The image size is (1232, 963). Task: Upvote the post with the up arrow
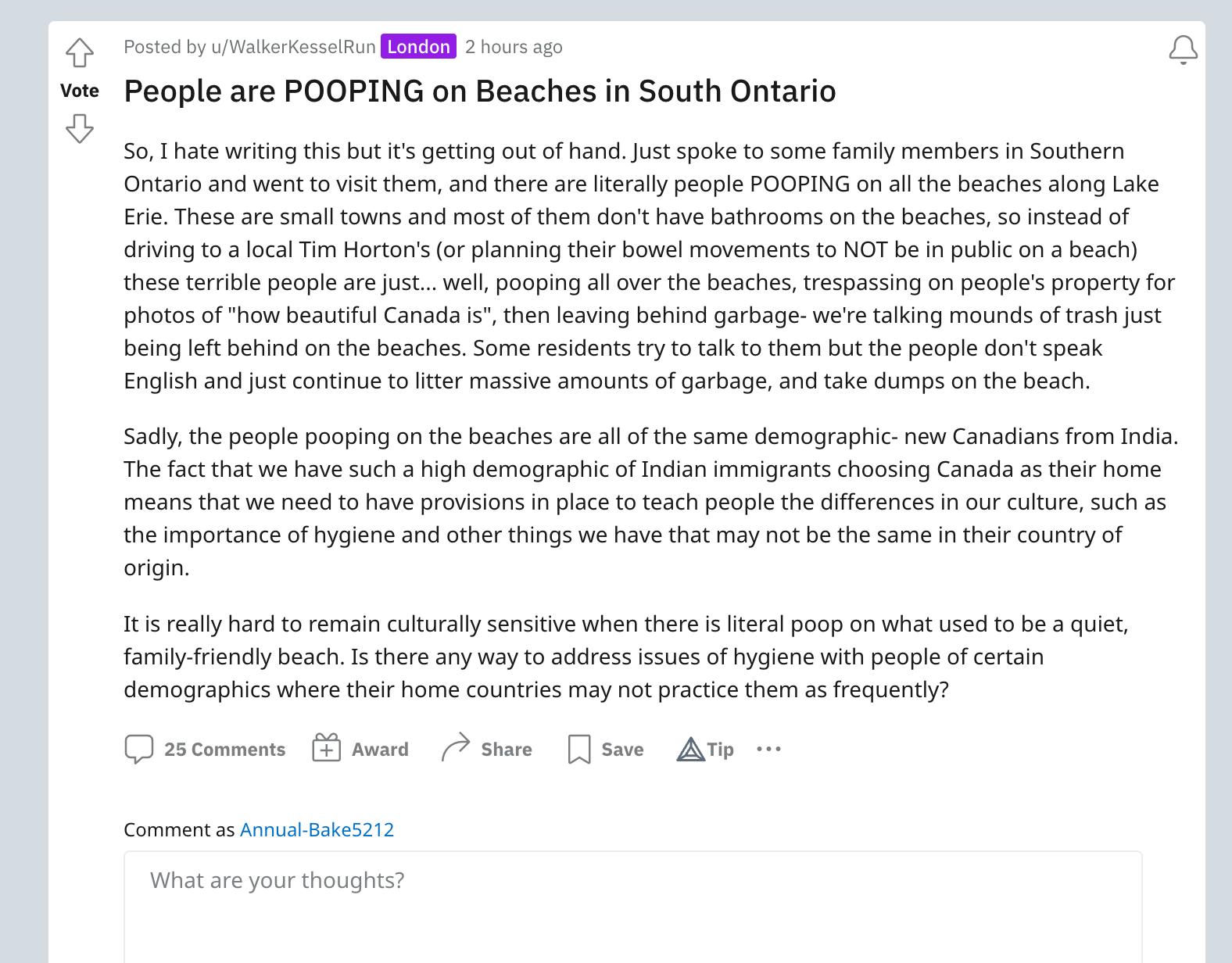coord(80,53)
